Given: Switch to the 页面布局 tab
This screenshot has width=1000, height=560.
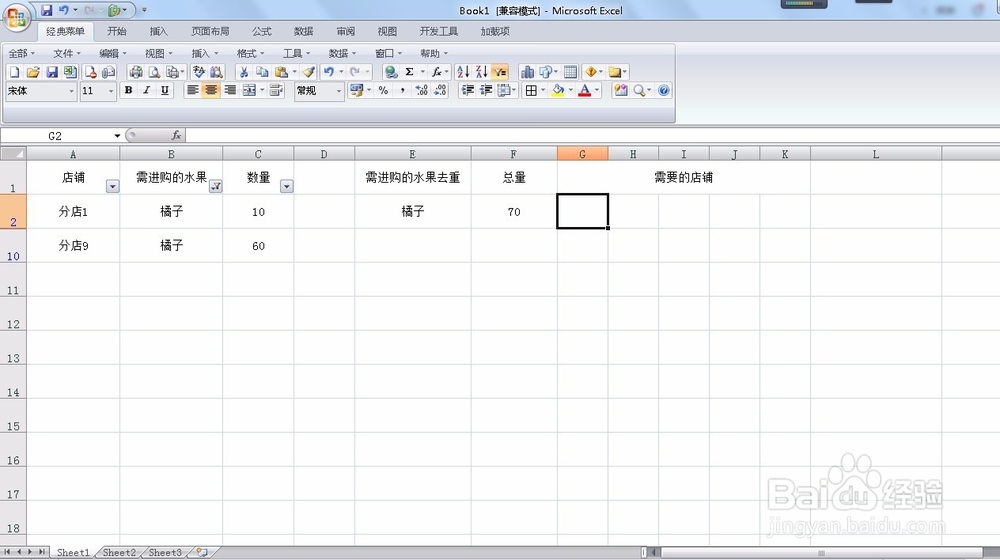Looking at the screenshot, I should pos(210,31).
